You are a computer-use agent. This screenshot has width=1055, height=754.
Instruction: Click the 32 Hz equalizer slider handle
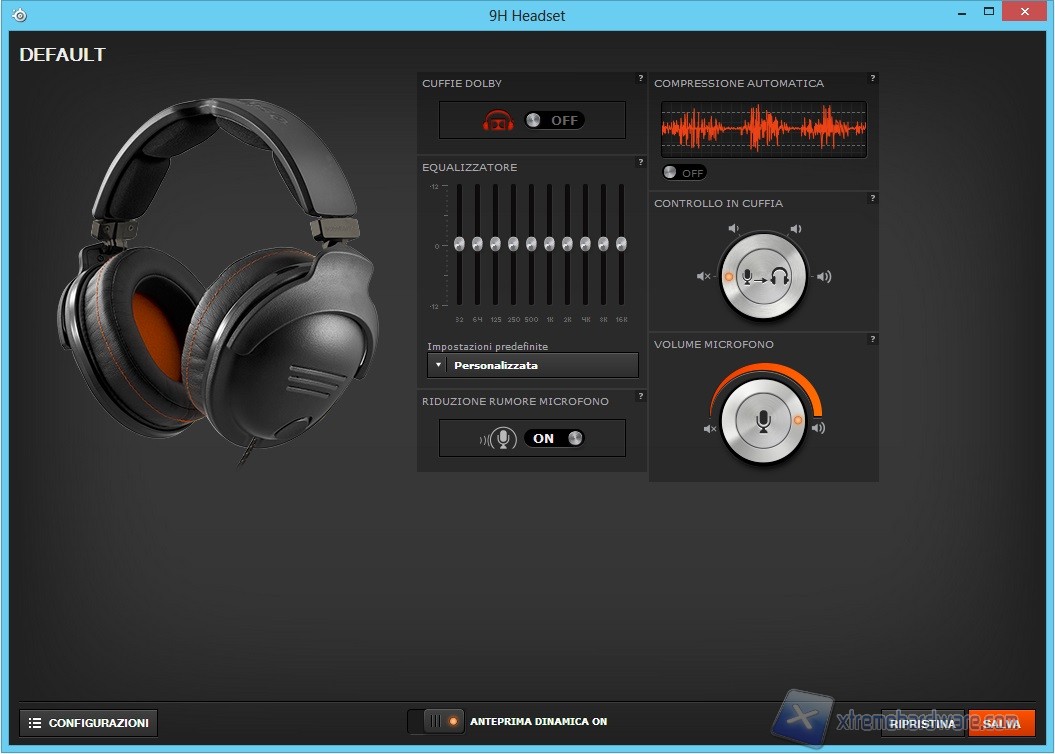[459, 244]
